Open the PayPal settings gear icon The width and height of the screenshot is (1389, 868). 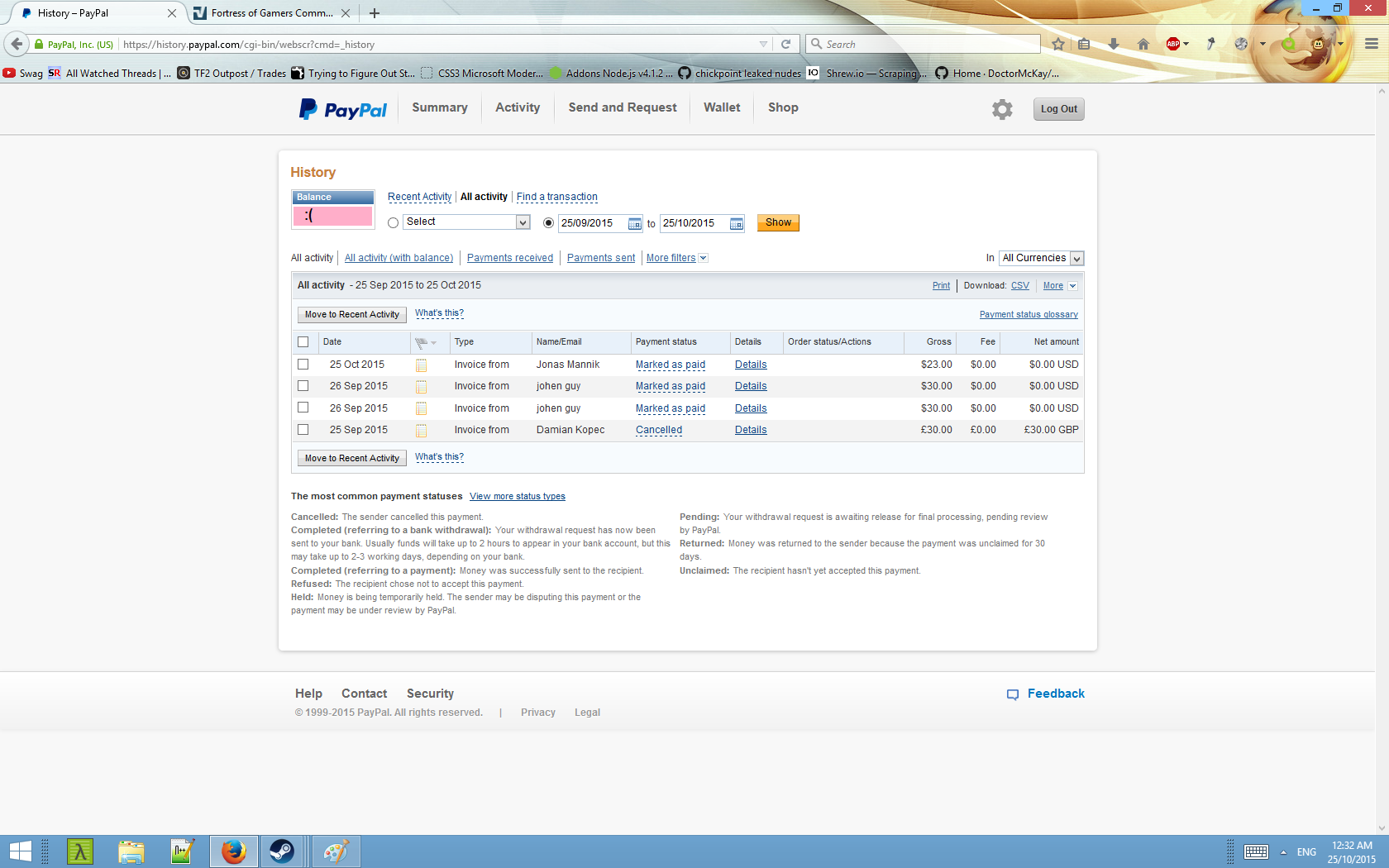(1002, 109)
